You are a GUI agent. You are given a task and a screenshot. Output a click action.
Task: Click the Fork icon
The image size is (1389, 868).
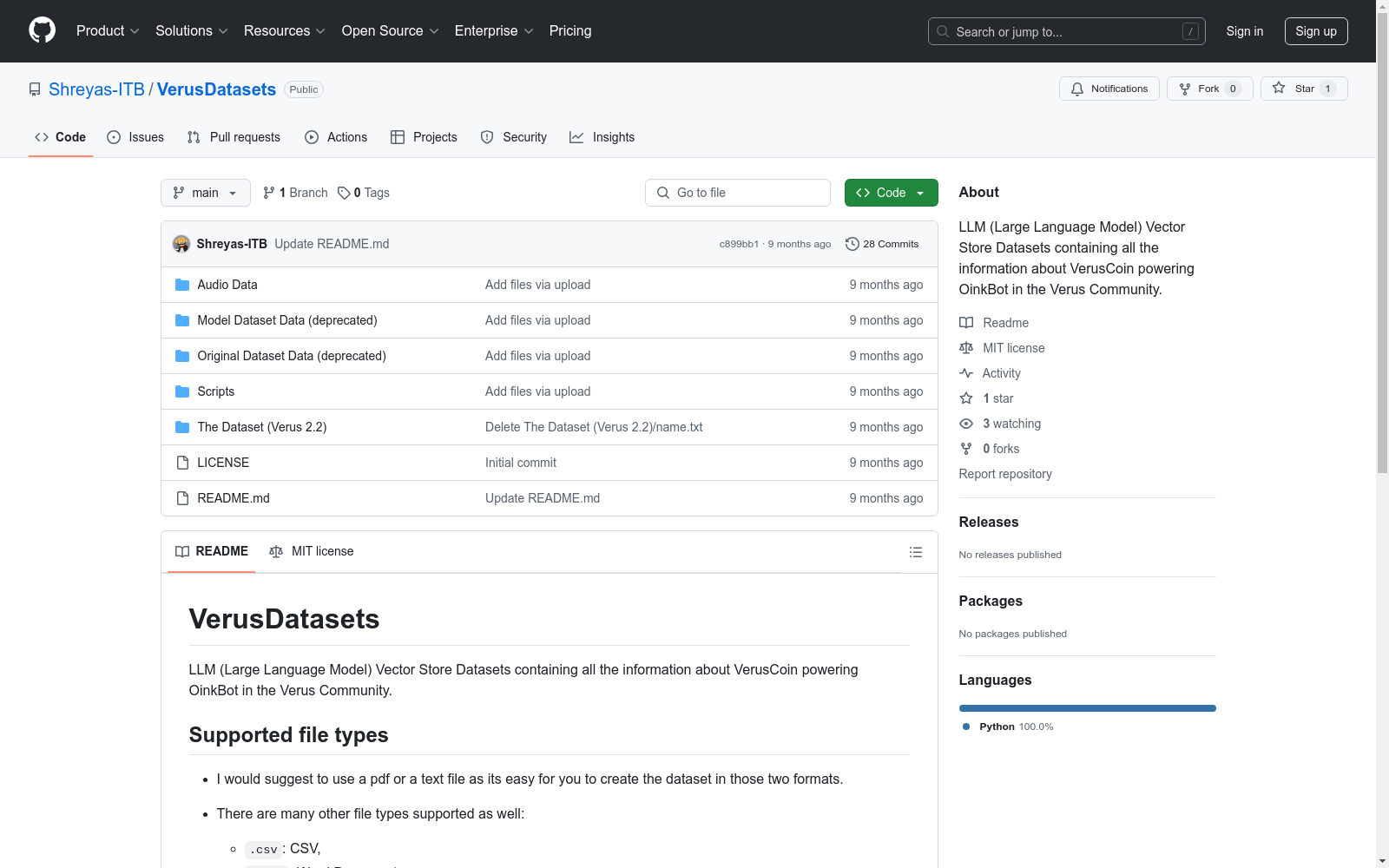[x=1185, y=89]
